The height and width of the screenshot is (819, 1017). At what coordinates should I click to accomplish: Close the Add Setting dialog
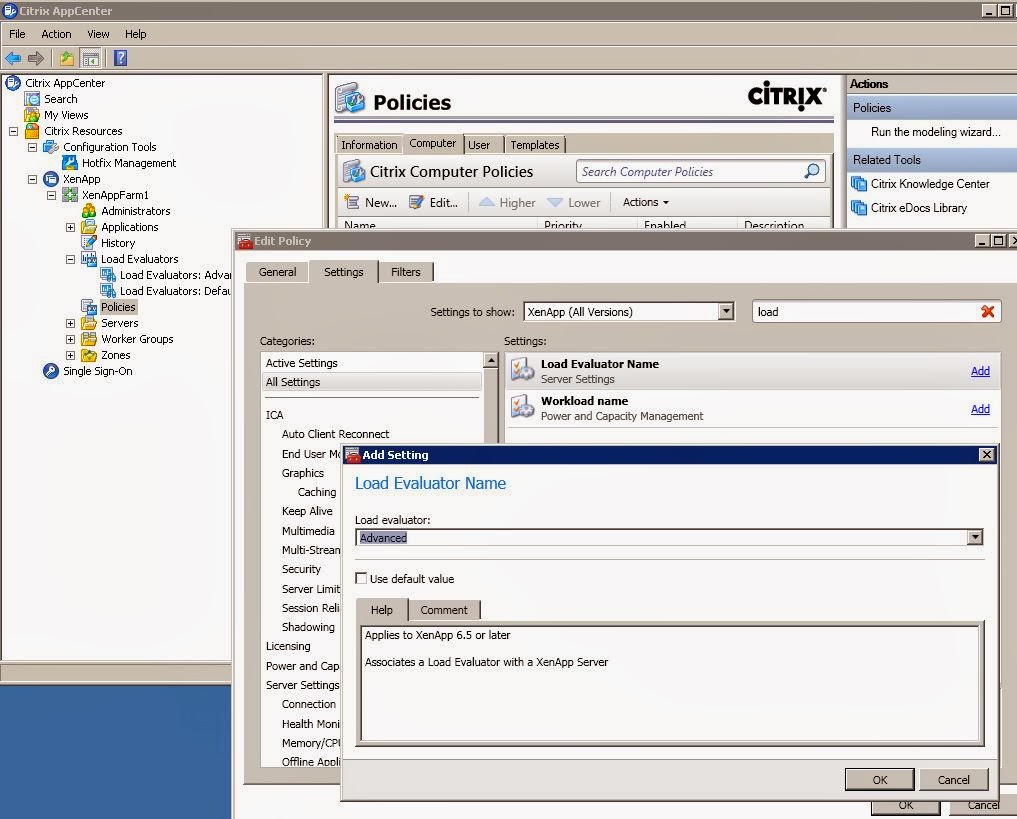coord(986,455)
